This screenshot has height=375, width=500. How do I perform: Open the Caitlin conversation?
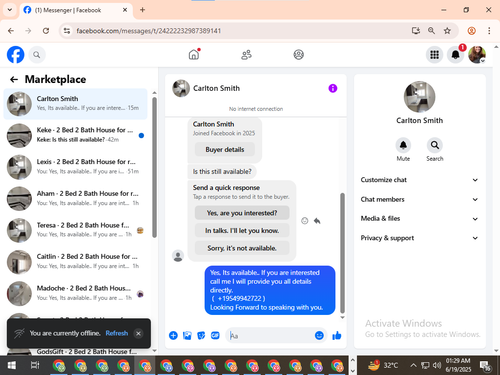point(75,262)
